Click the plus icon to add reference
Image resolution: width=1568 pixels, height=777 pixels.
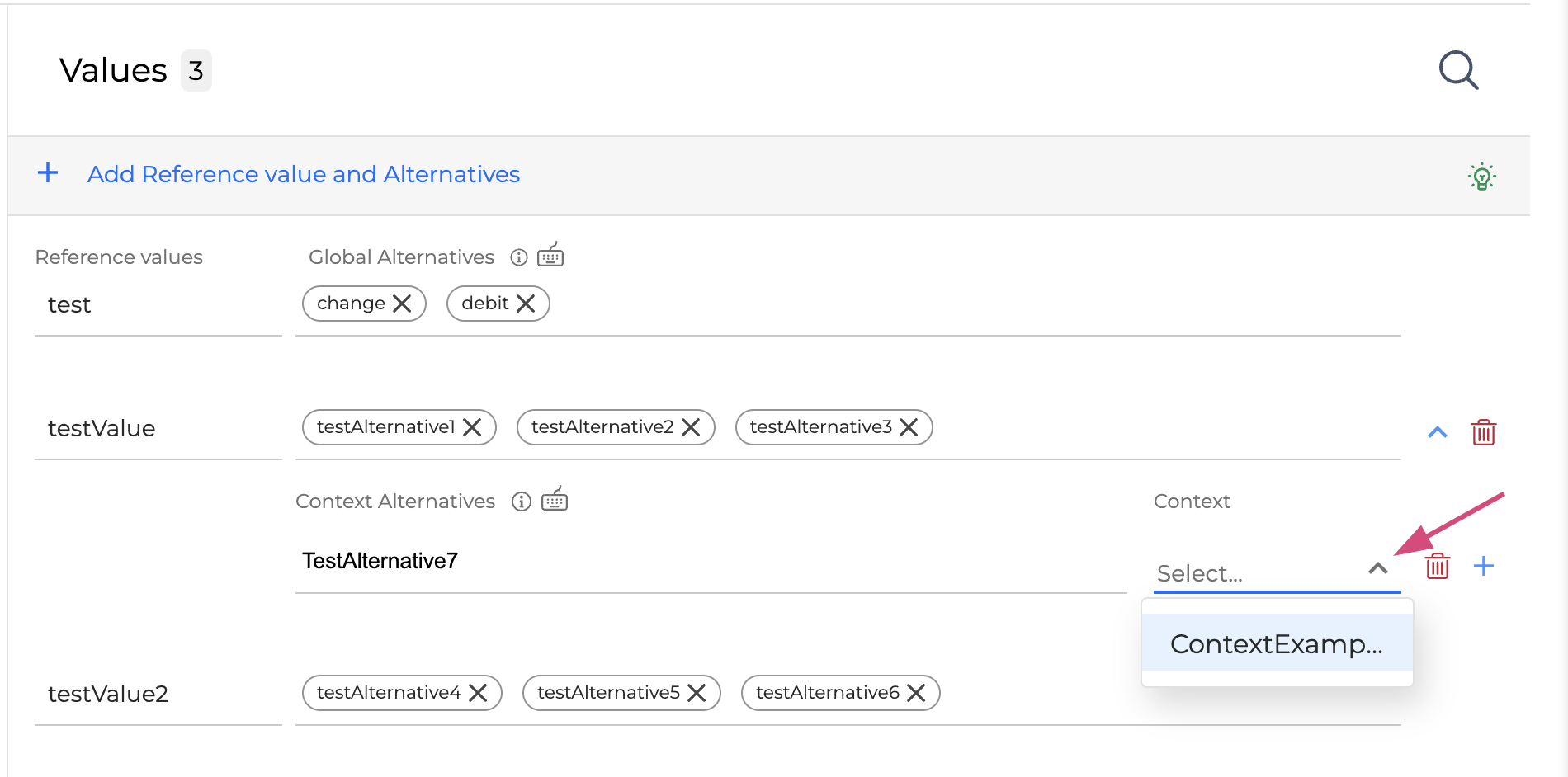coord(48,173)
